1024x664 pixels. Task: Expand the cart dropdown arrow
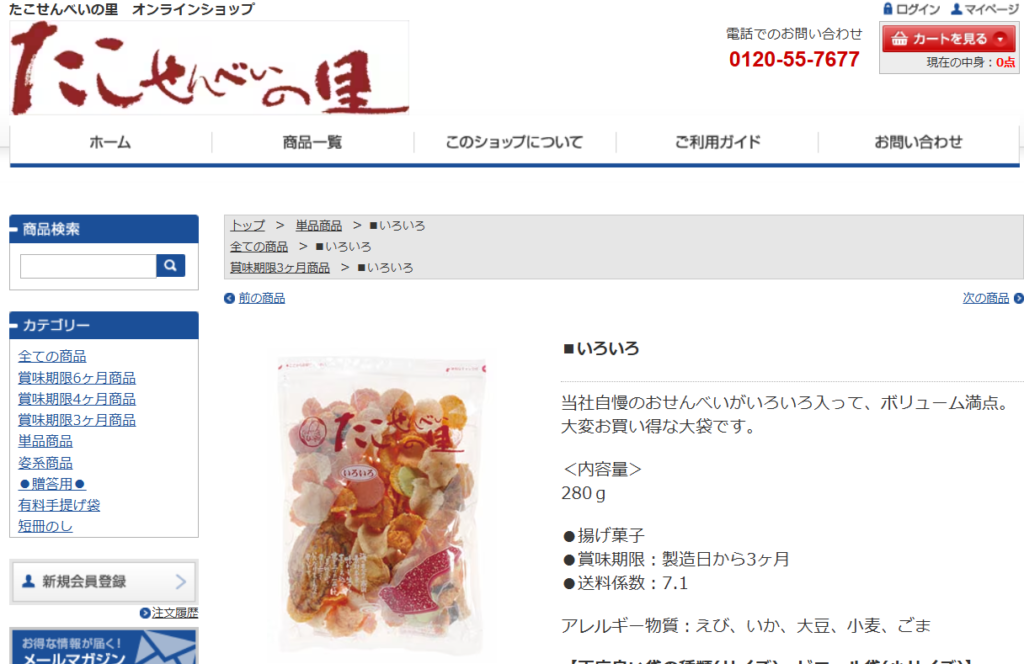click(x=1000, y=39)
